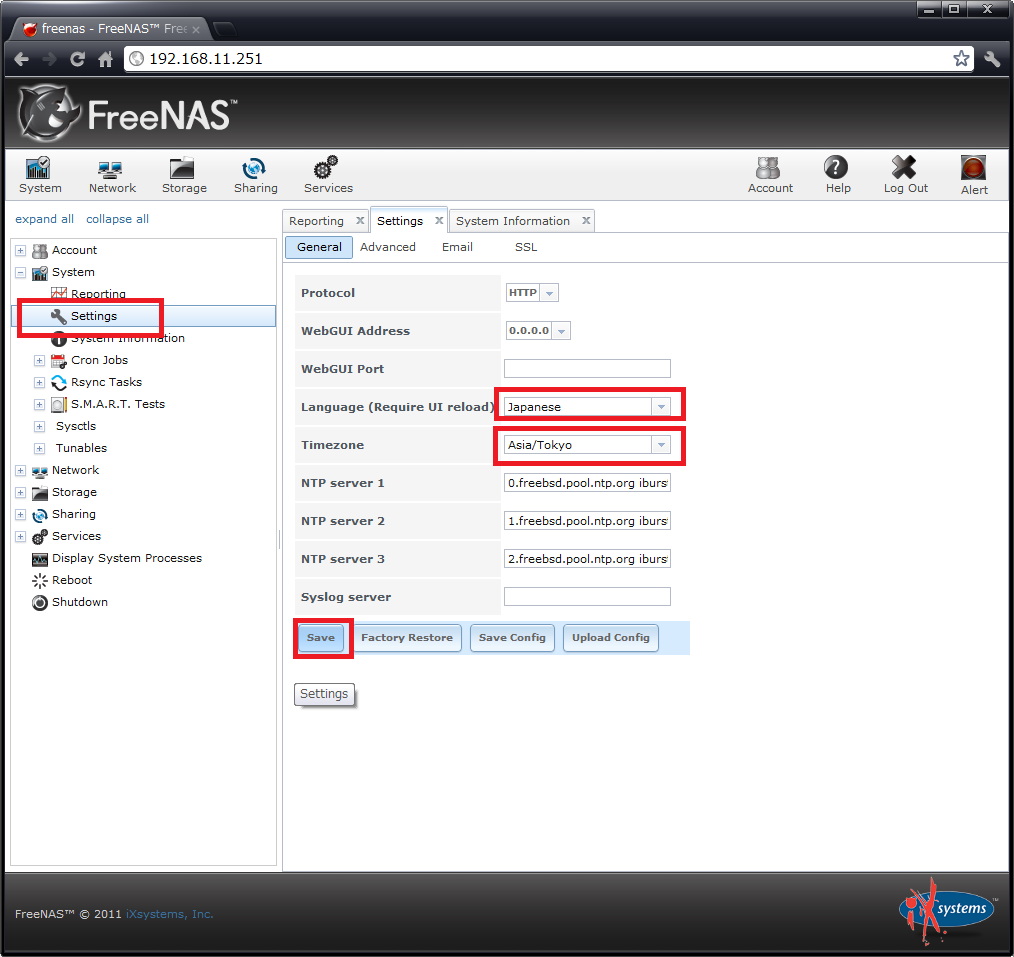Click the expand all link
The width and height of the screenshot is (1014, 957).
[x=45, y=219]
